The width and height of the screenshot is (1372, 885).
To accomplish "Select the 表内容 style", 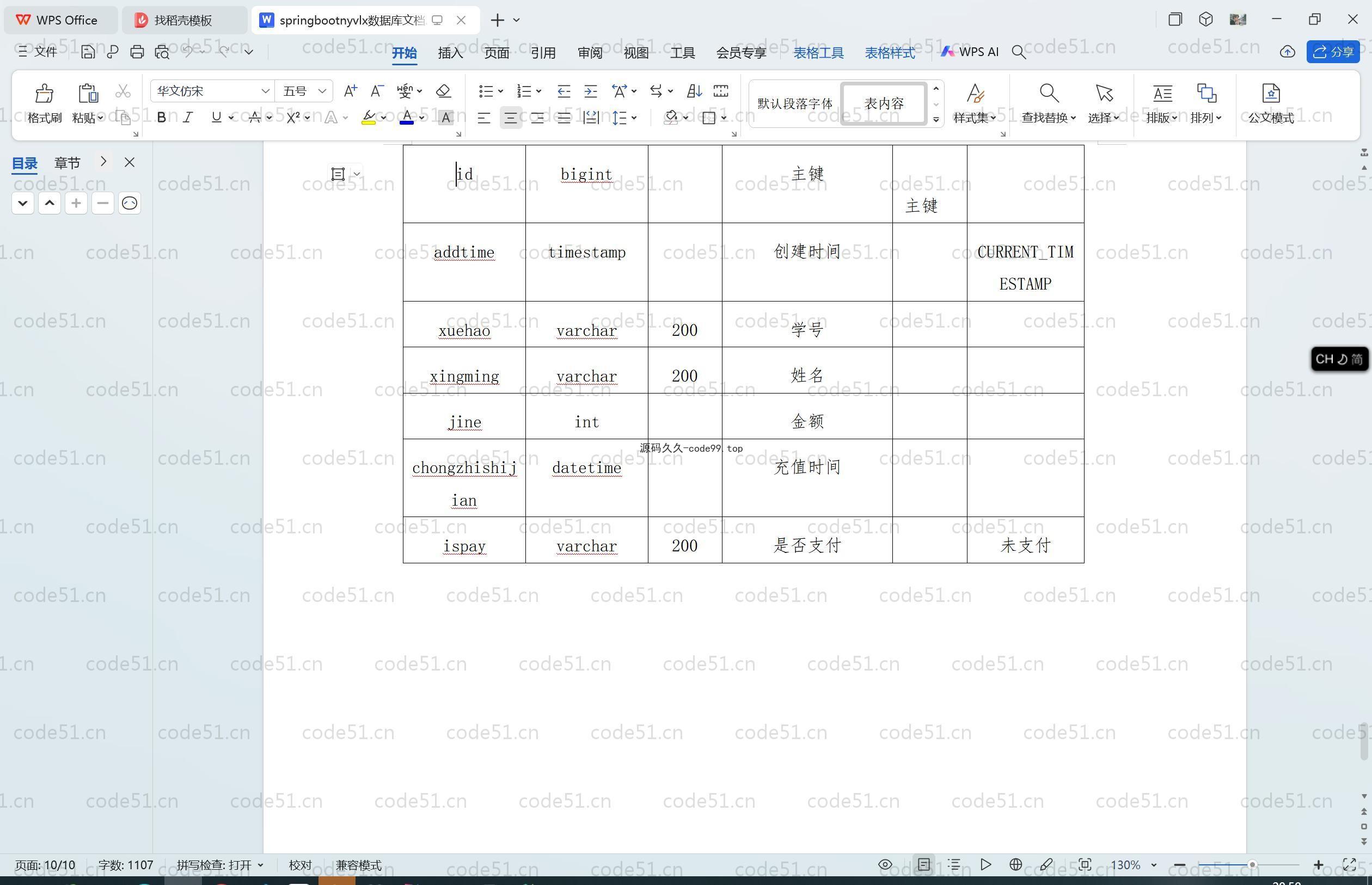I will pyautogui.click(x=884, y=103).
